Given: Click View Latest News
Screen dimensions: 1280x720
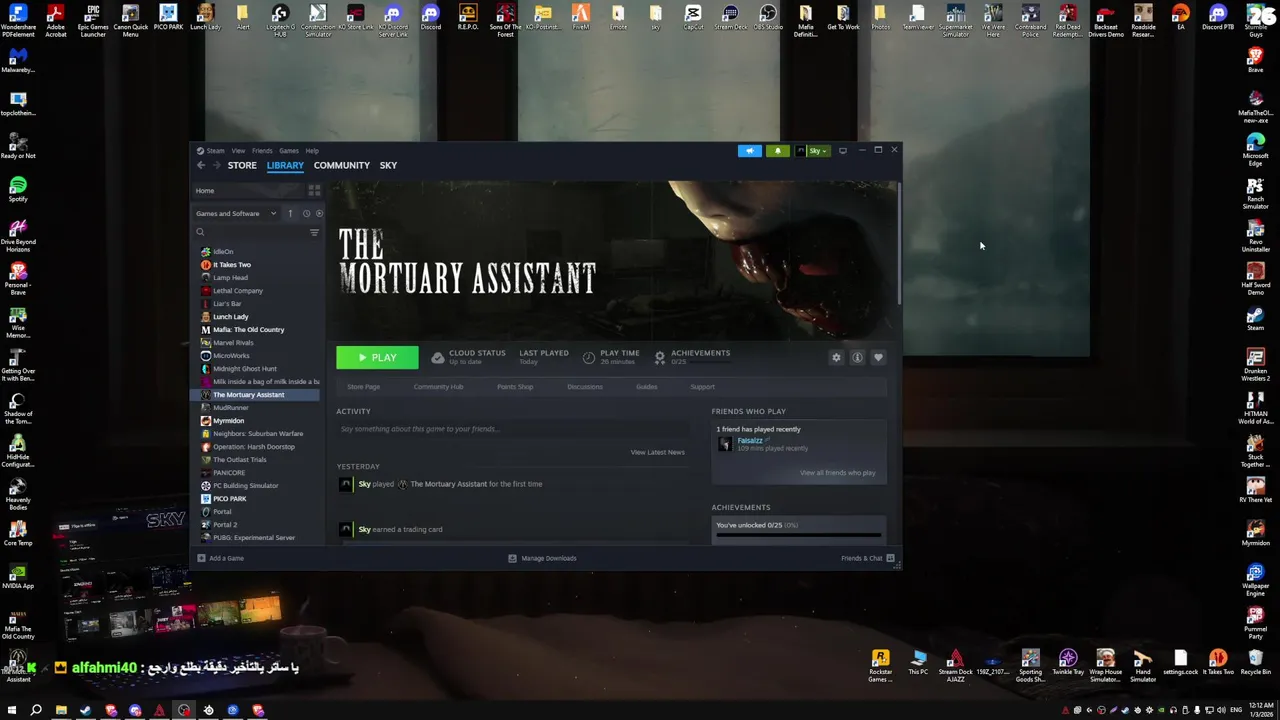Looking at the screenshot, I should coord(657,452).
